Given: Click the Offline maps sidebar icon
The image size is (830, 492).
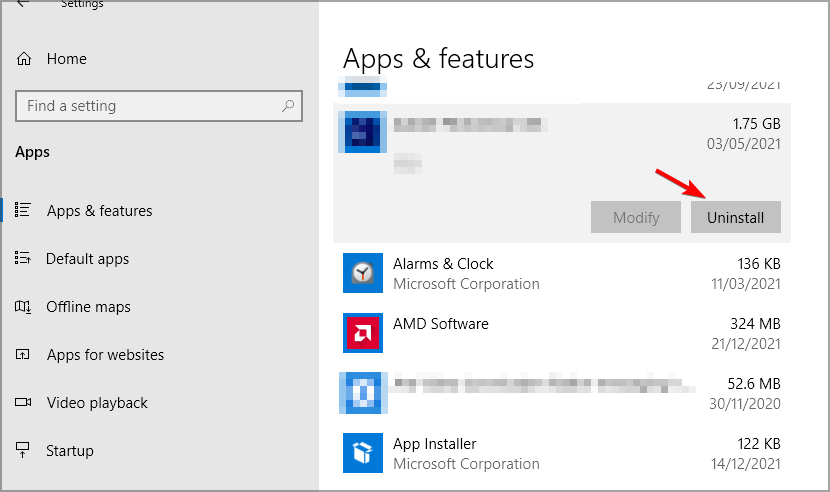Looking at the screenshot, I should pyautogui.click(x=24, y=307).
